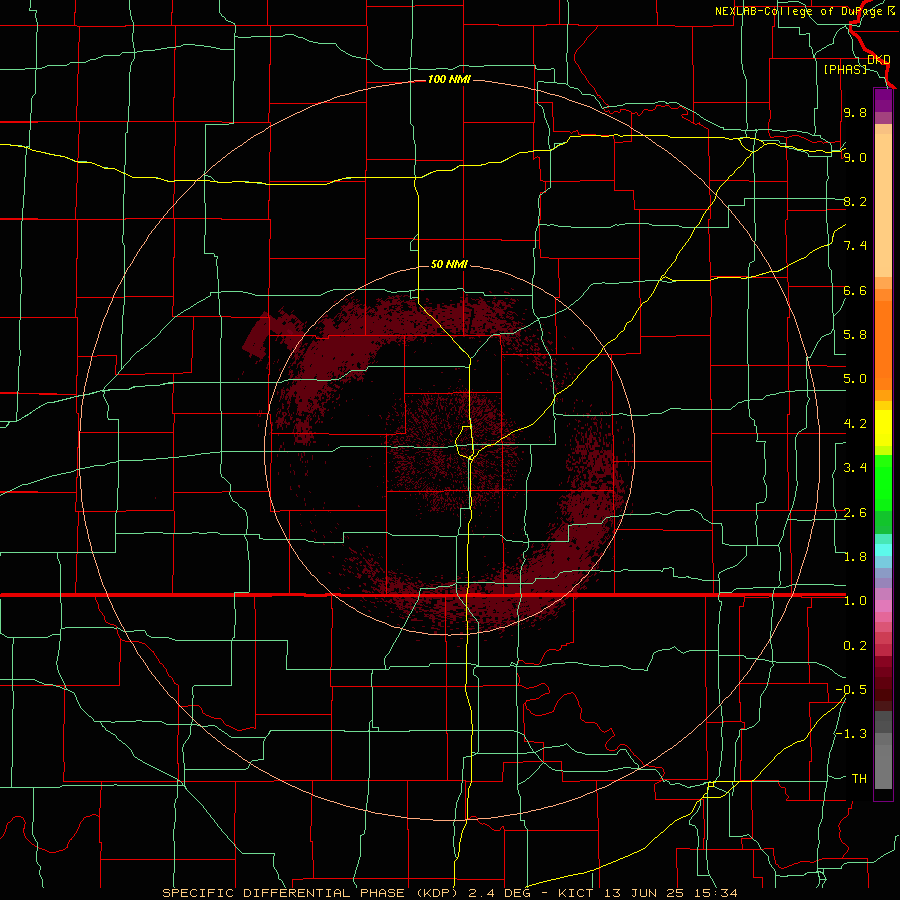900x900 pixels.
Task: Click the 9.8 scale value
Action: pyautogui.click(x=855, y=112)
